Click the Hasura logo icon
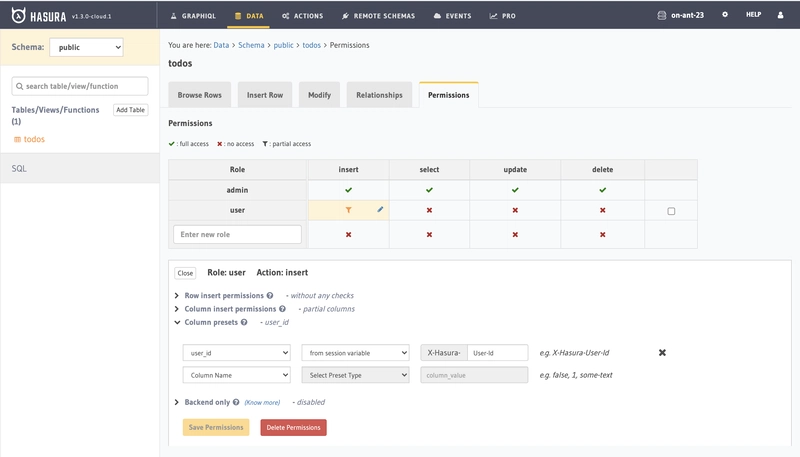The height and width of the screenshot is (457, 800). pos(18,15)
